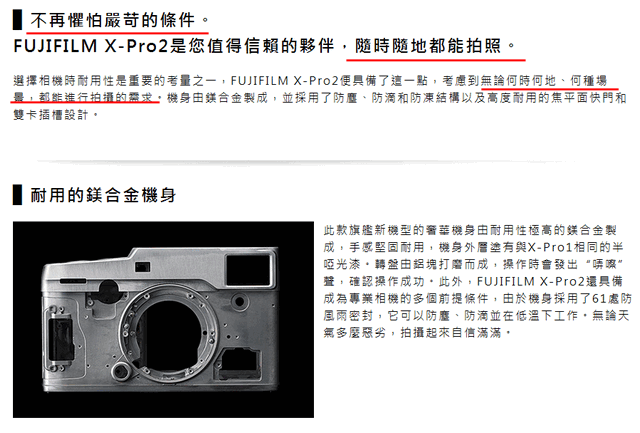Click the small rectangular window on camera top

pyautogui.click(x=142, y=267)
